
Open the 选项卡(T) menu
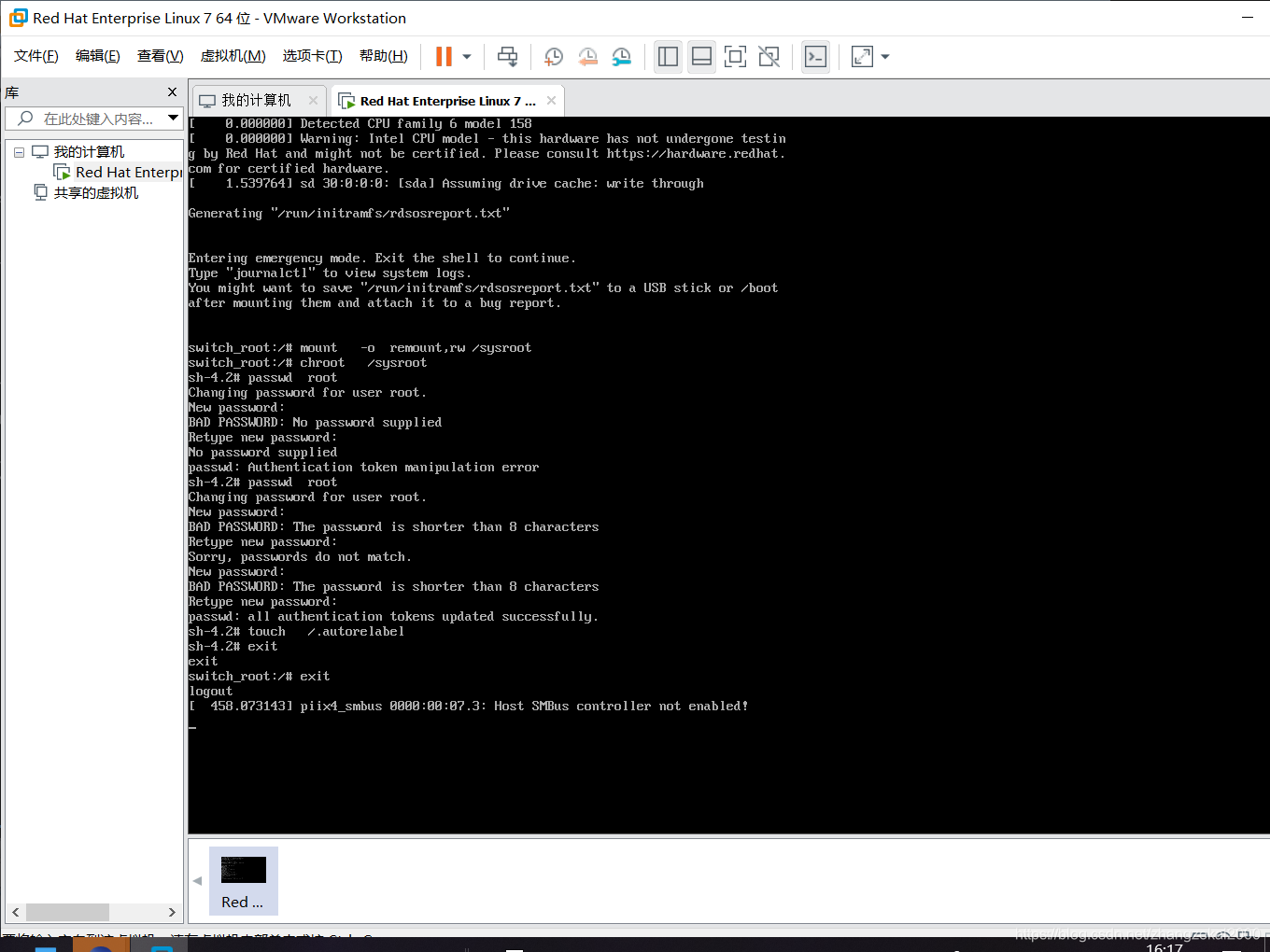click(313, 56)
